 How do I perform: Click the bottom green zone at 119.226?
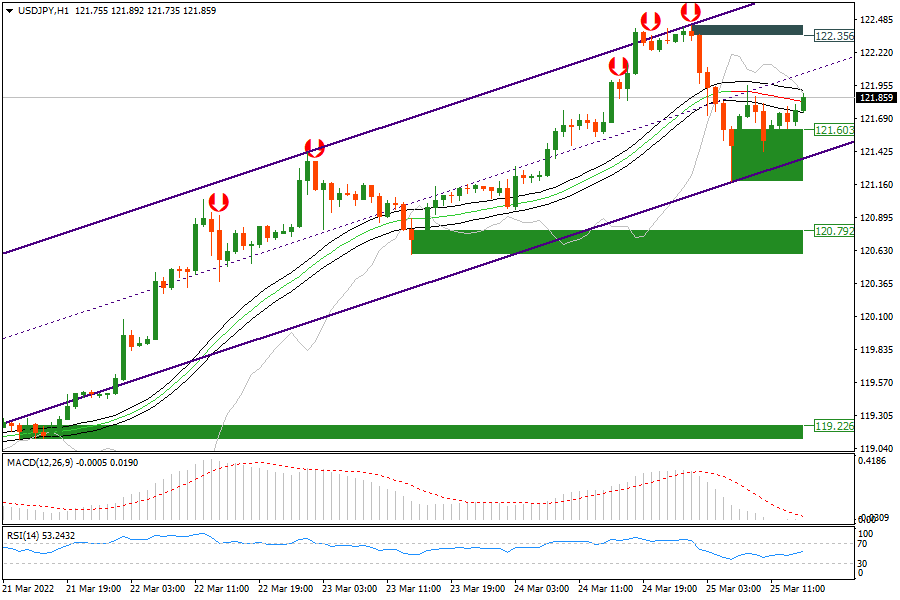point(410,431)
